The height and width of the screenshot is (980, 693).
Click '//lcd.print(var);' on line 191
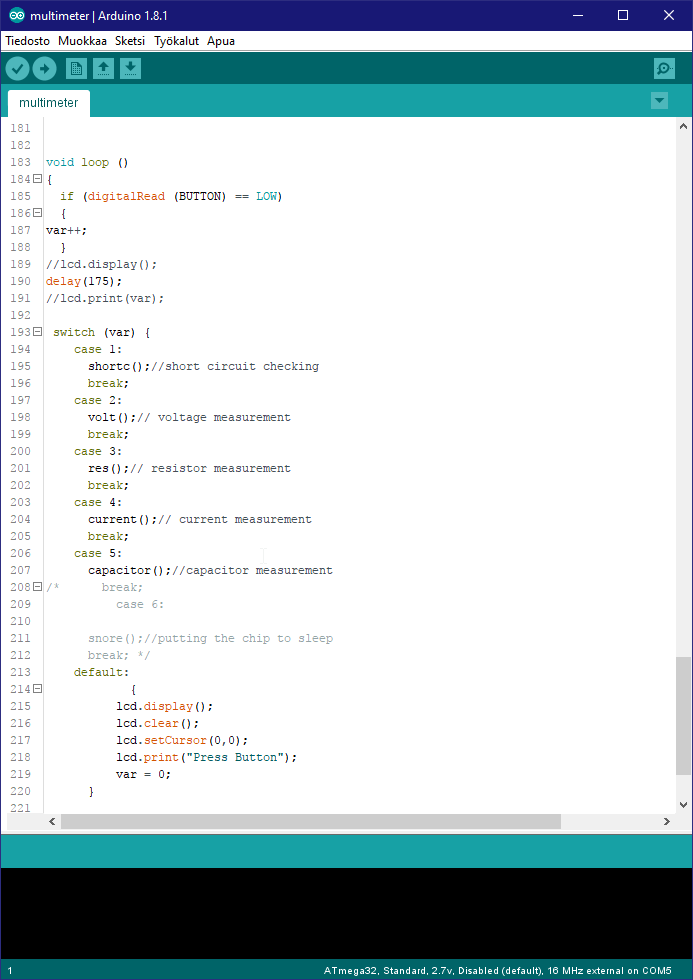tap(105, 298)
